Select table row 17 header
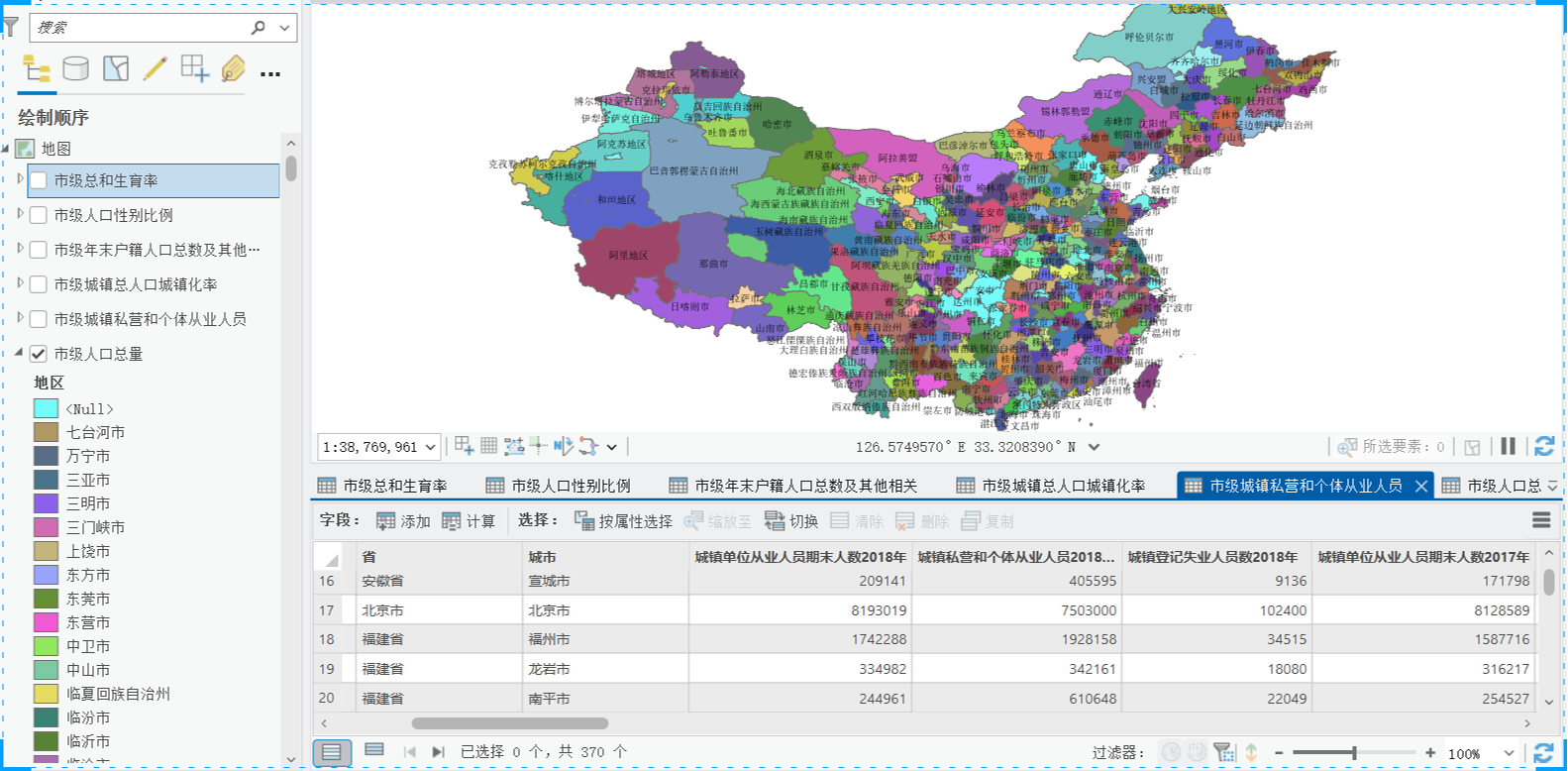Screen dimensions: 1568x771 (x=334, y=610)
